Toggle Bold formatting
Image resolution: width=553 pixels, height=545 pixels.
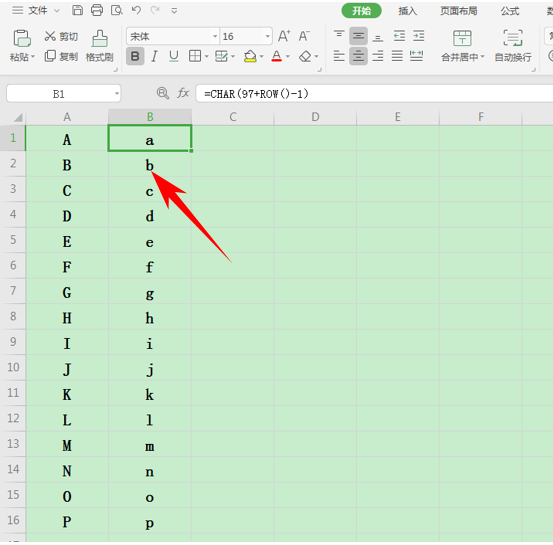point(135,56)
